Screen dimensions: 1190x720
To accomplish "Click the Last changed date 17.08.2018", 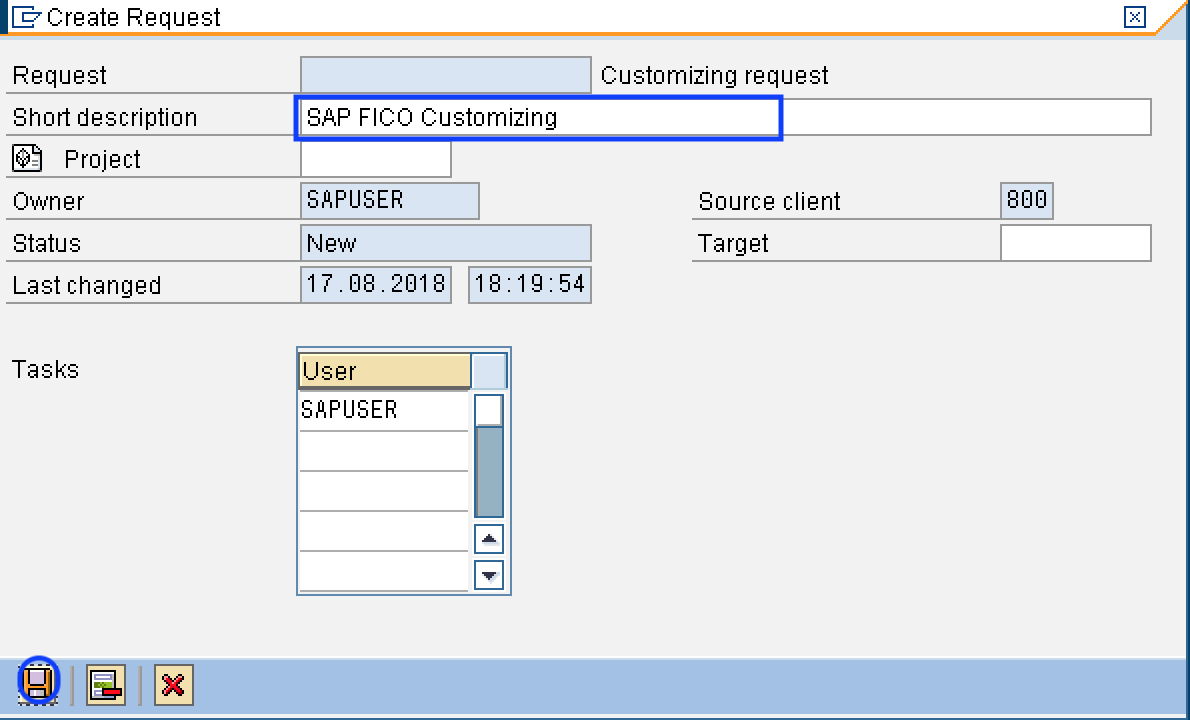I will (x=376, y=285).
